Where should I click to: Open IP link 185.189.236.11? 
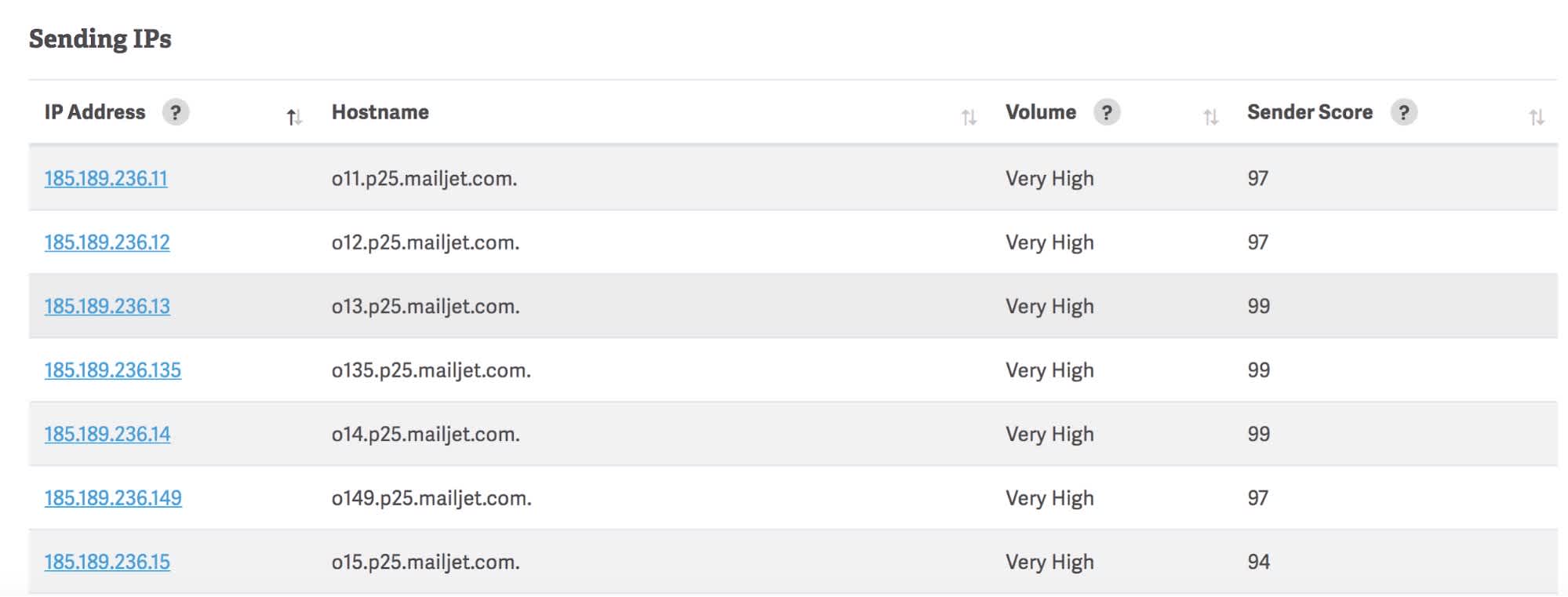(x=106, y=178)
